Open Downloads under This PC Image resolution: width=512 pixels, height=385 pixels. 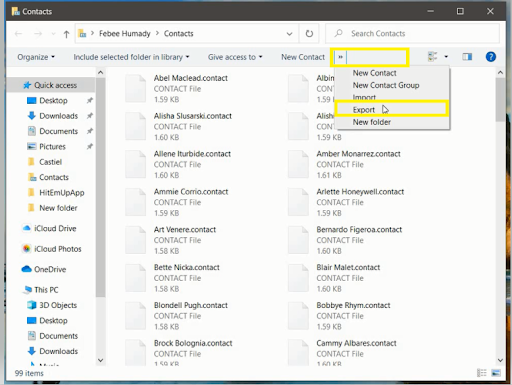click(59, 351)
